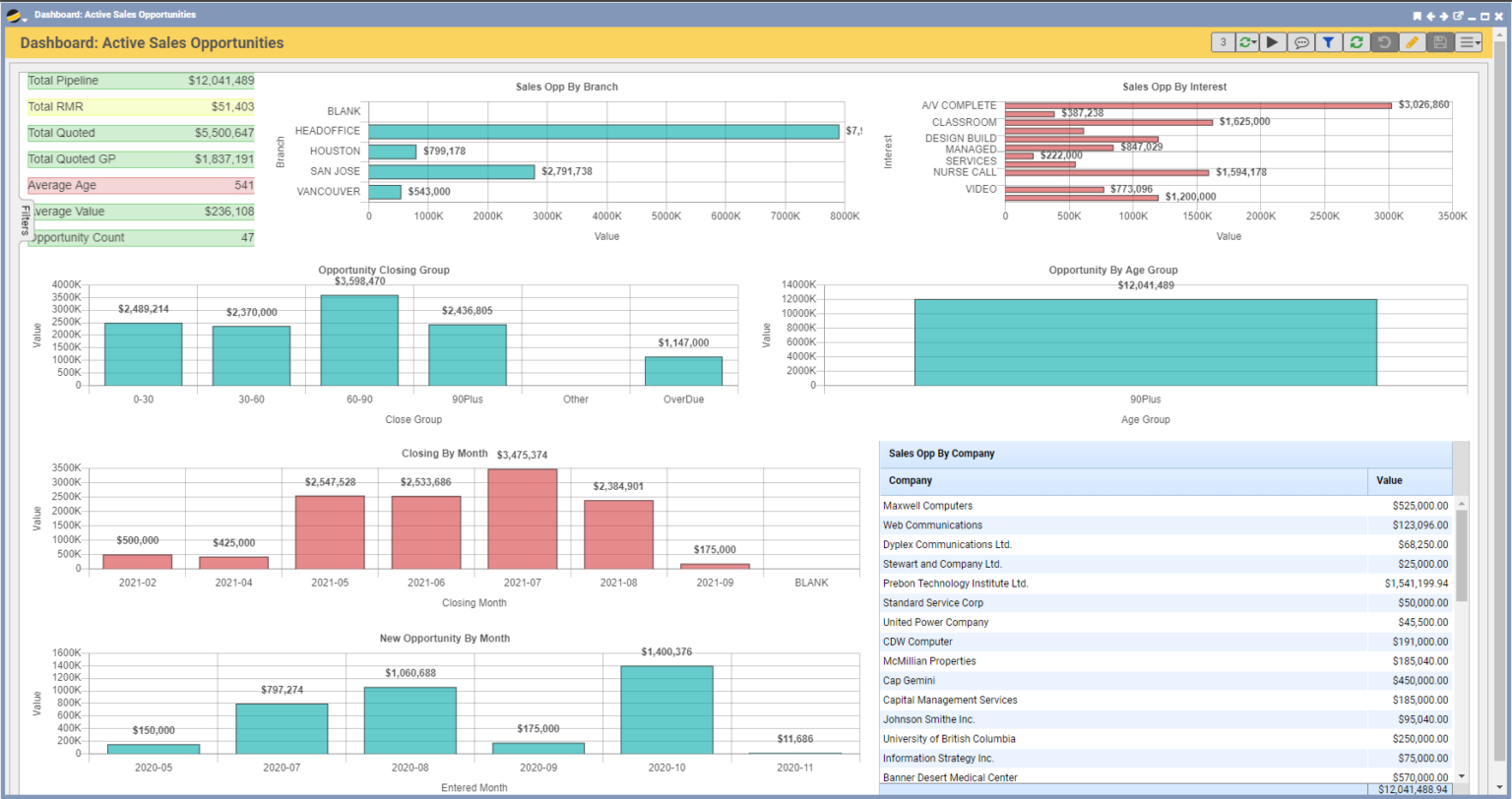Click the button showing number 3
Screen dimensions: 1512x799
[x=1223, y=42]
